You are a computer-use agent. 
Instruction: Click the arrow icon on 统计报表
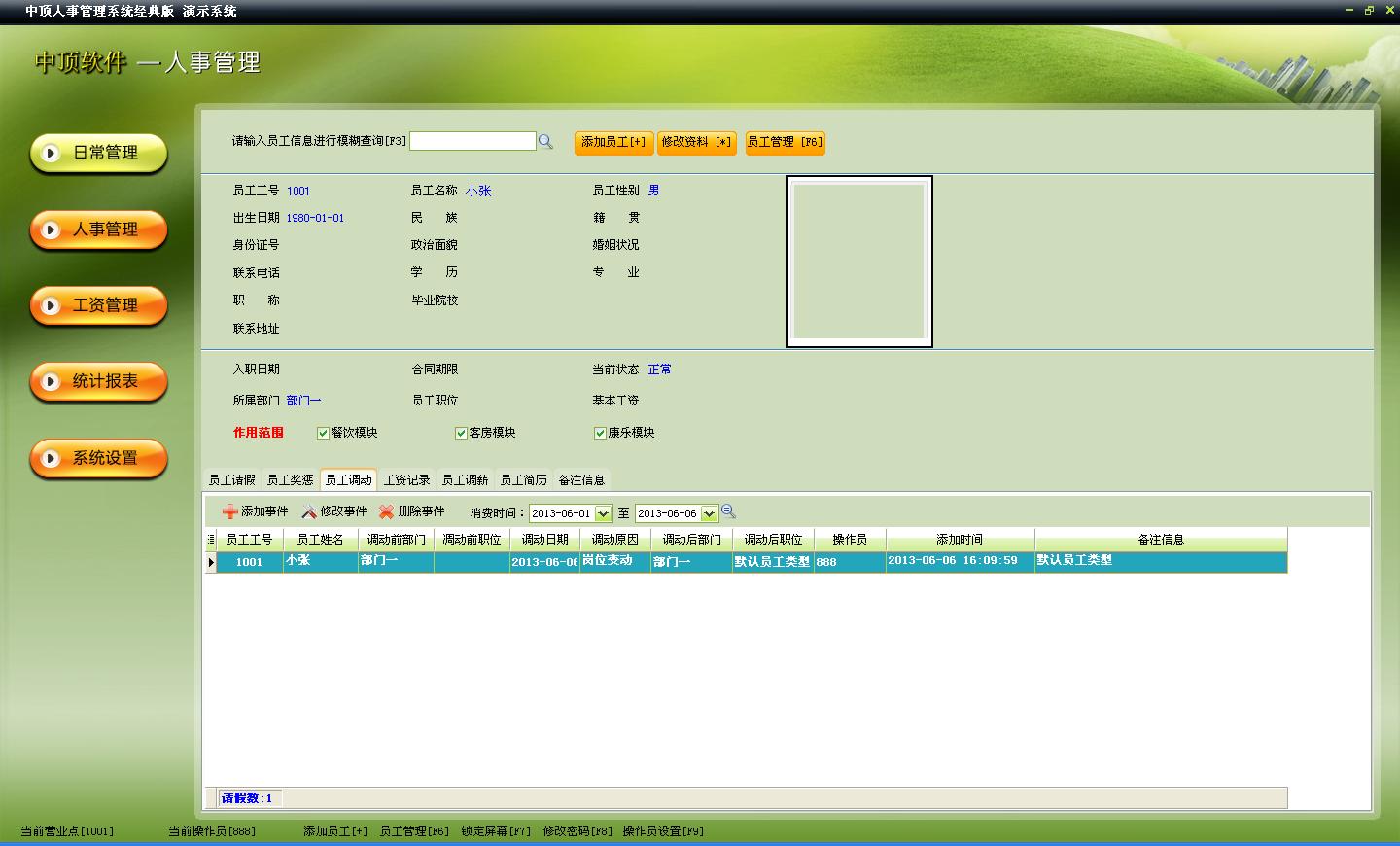click(x=52, y=381)
